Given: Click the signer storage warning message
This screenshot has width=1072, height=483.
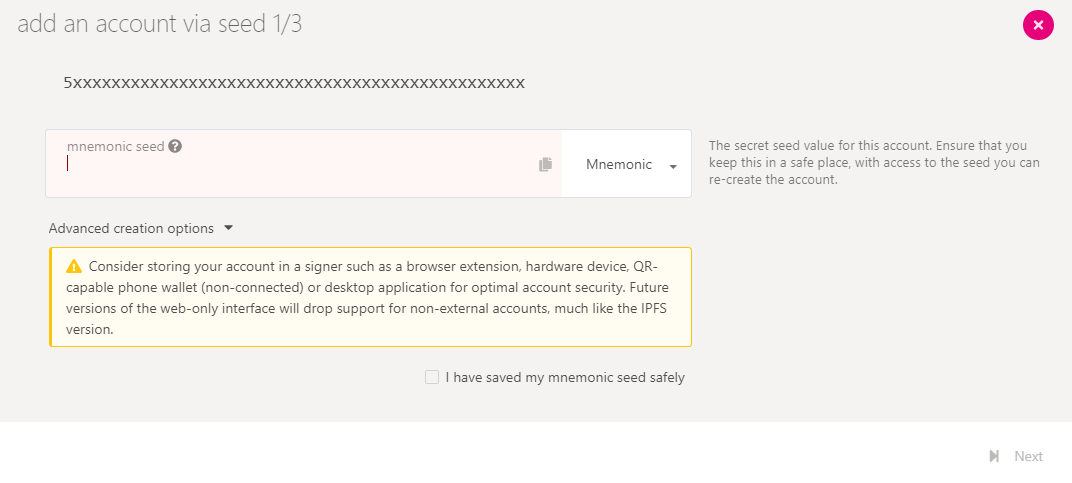Looking at the screenshot, I should [x=380, y=297].
